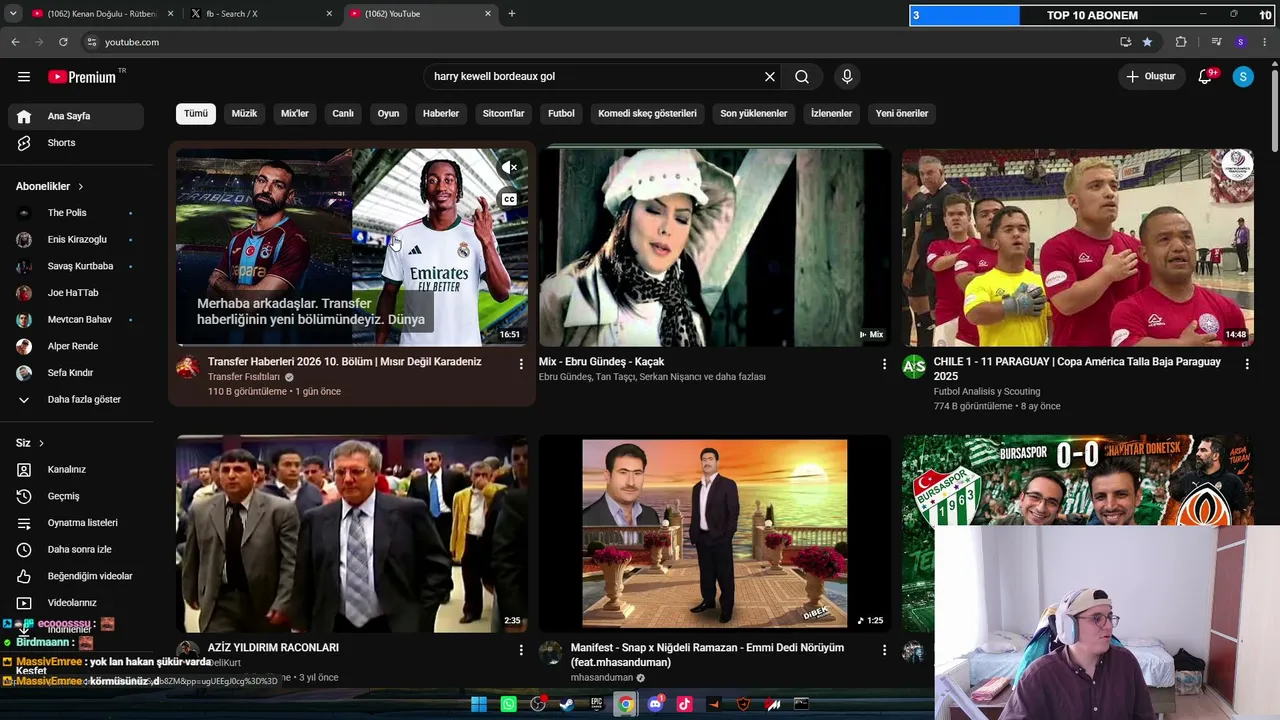Open Enis Kirazoglu subscription channel
This screenshot has height=720, width=1280.
tap(76, 240)
